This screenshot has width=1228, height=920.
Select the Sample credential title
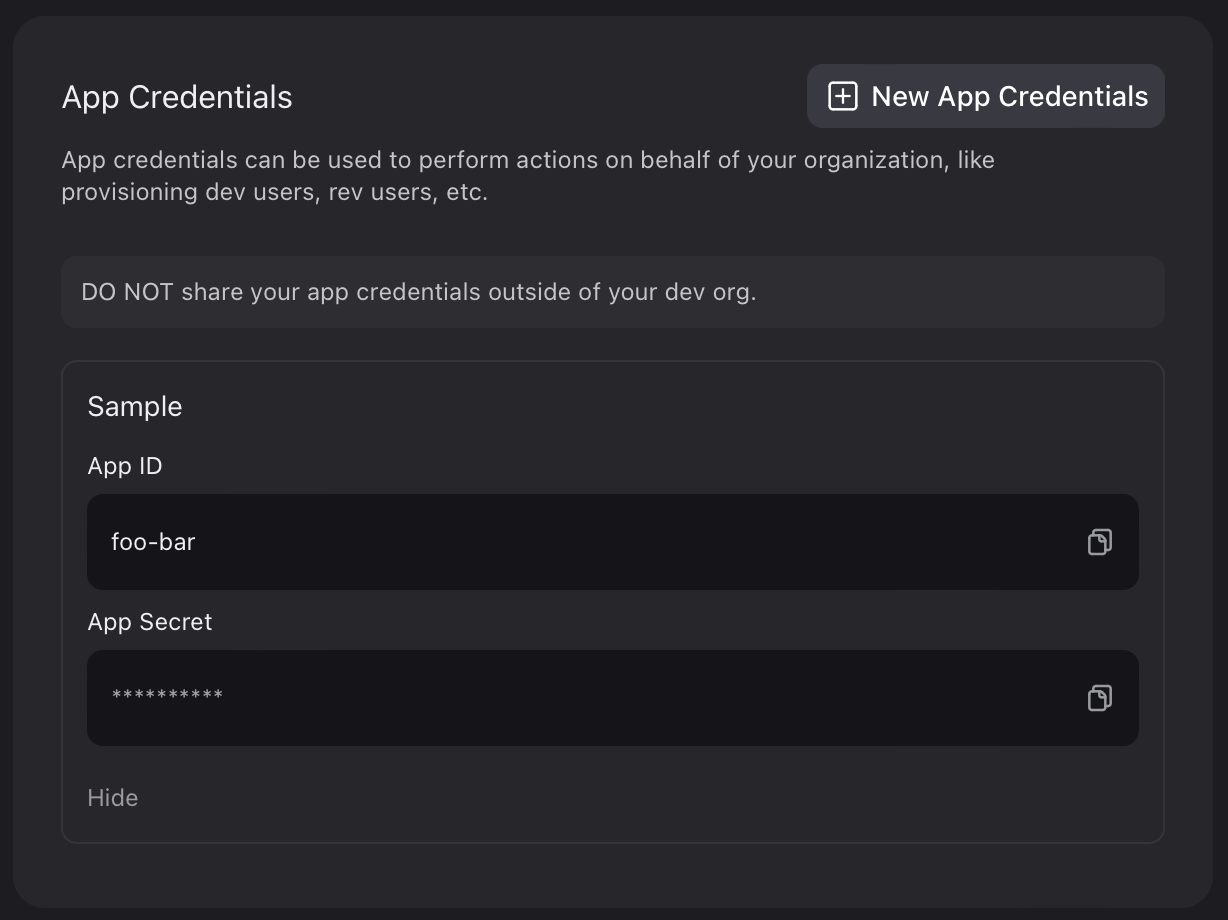135,406
